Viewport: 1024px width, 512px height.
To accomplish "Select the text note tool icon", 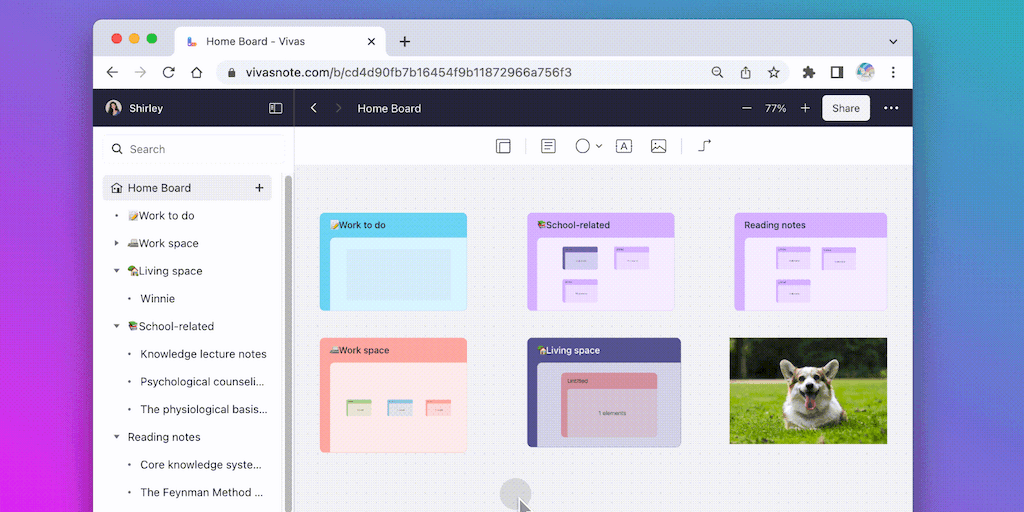I will pyautogui.click(x=548, y=146).
